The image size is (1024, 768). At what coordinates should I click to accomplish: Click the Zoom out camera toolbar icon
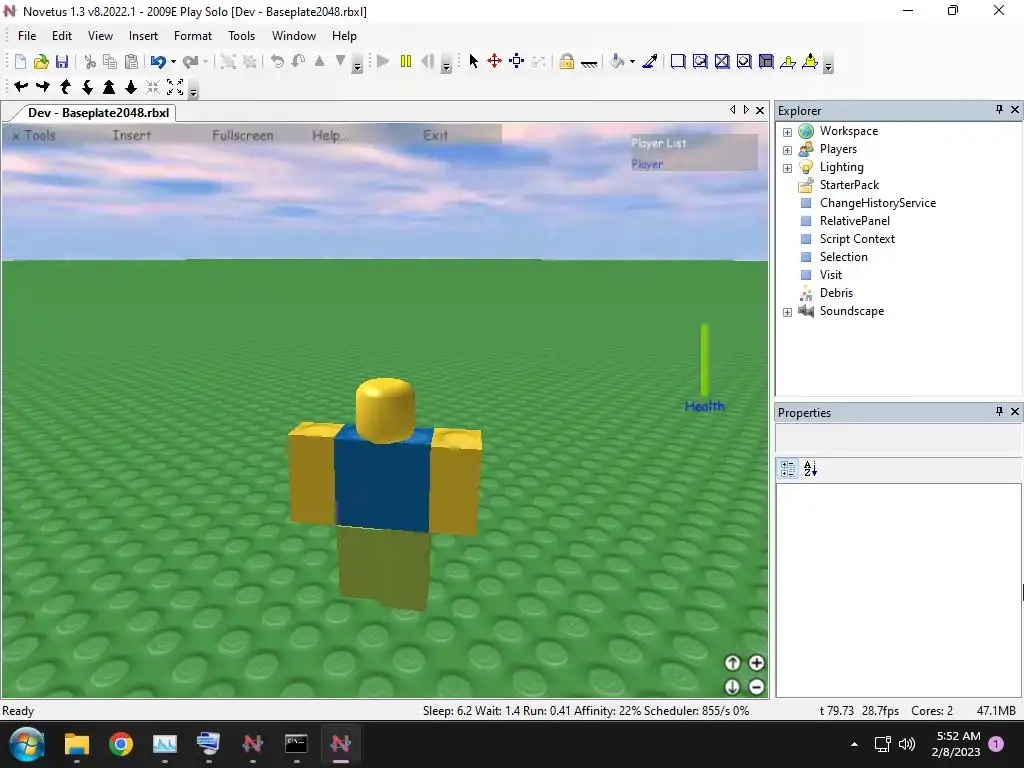click(x=131, y=86)
